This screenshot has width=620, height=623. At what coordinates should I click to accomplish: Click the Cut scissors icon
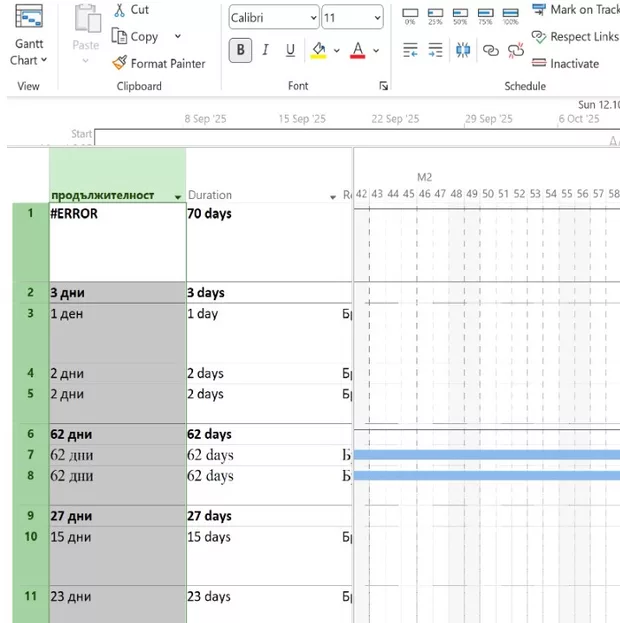(x=119, y=10)
